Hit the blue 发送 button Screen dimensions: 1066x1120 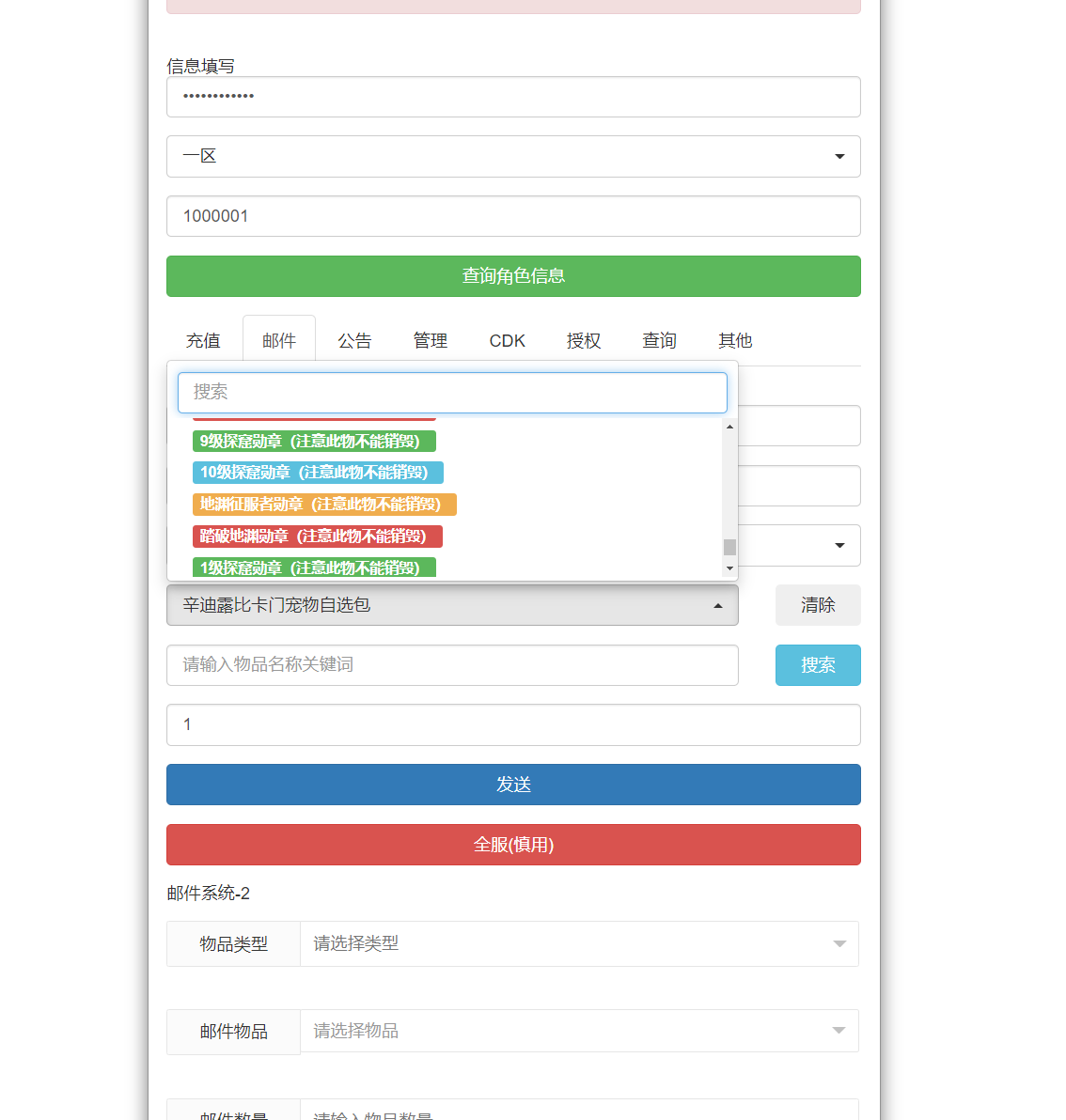click(513, 785)
